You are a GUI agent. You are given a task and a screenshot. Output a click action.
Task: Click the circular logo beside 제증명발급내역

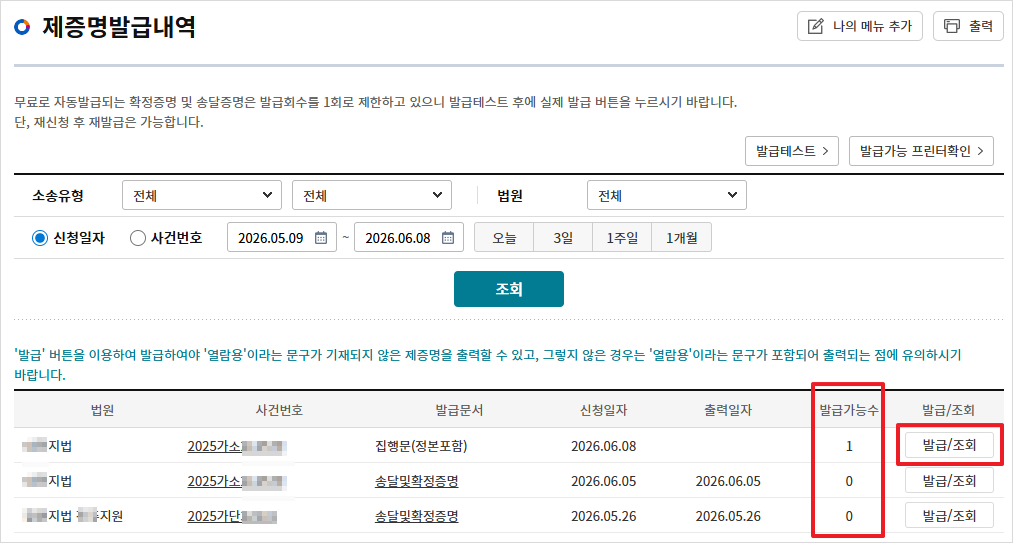coord(22,27)
